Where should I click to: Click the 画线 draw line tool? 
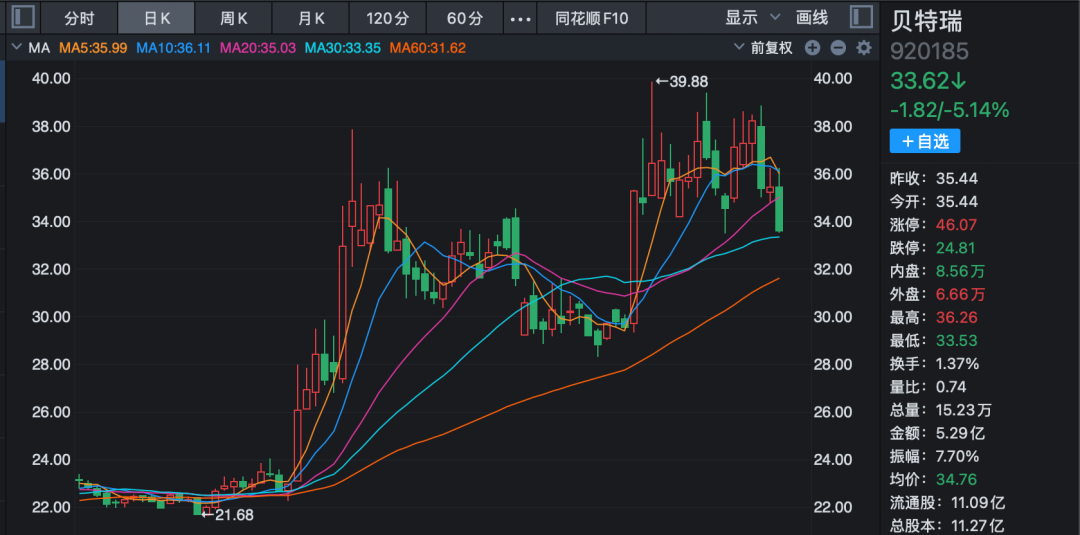pos(812,18)
